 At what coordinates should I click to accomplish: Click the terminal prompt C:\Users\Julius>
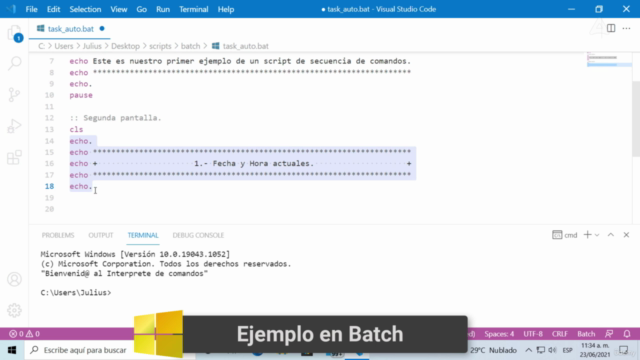[x=76, y=293]
